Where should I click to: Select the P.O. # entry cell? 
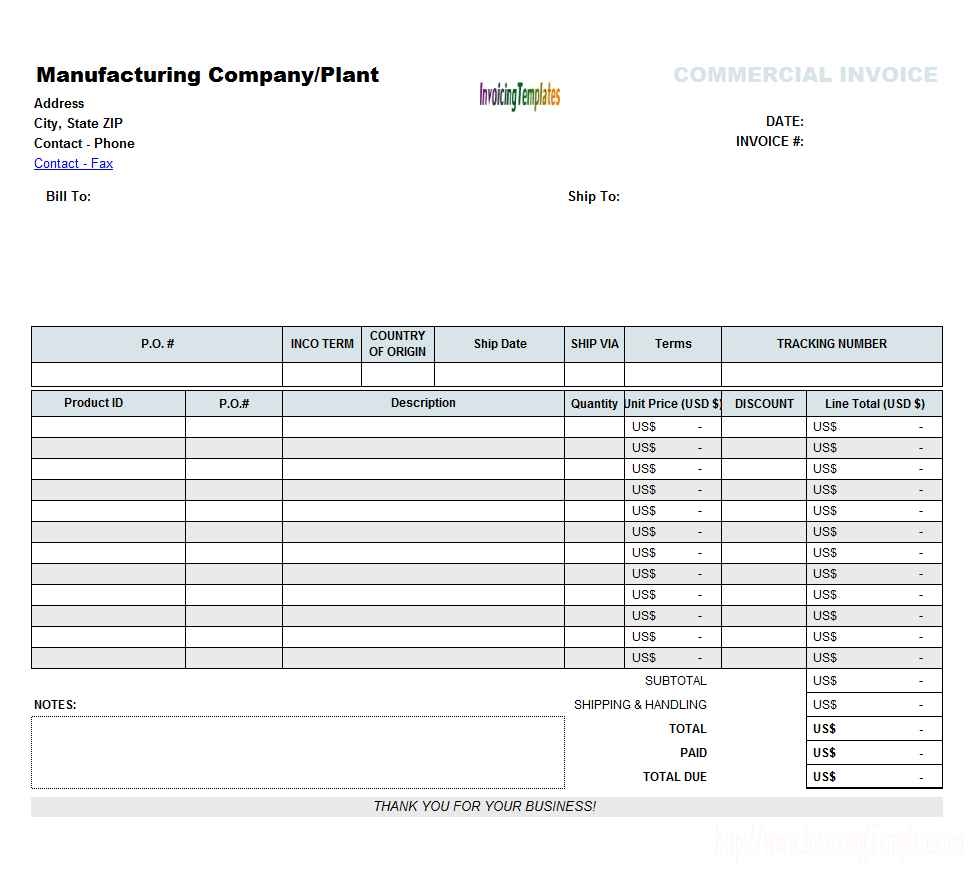click(156, 374)
